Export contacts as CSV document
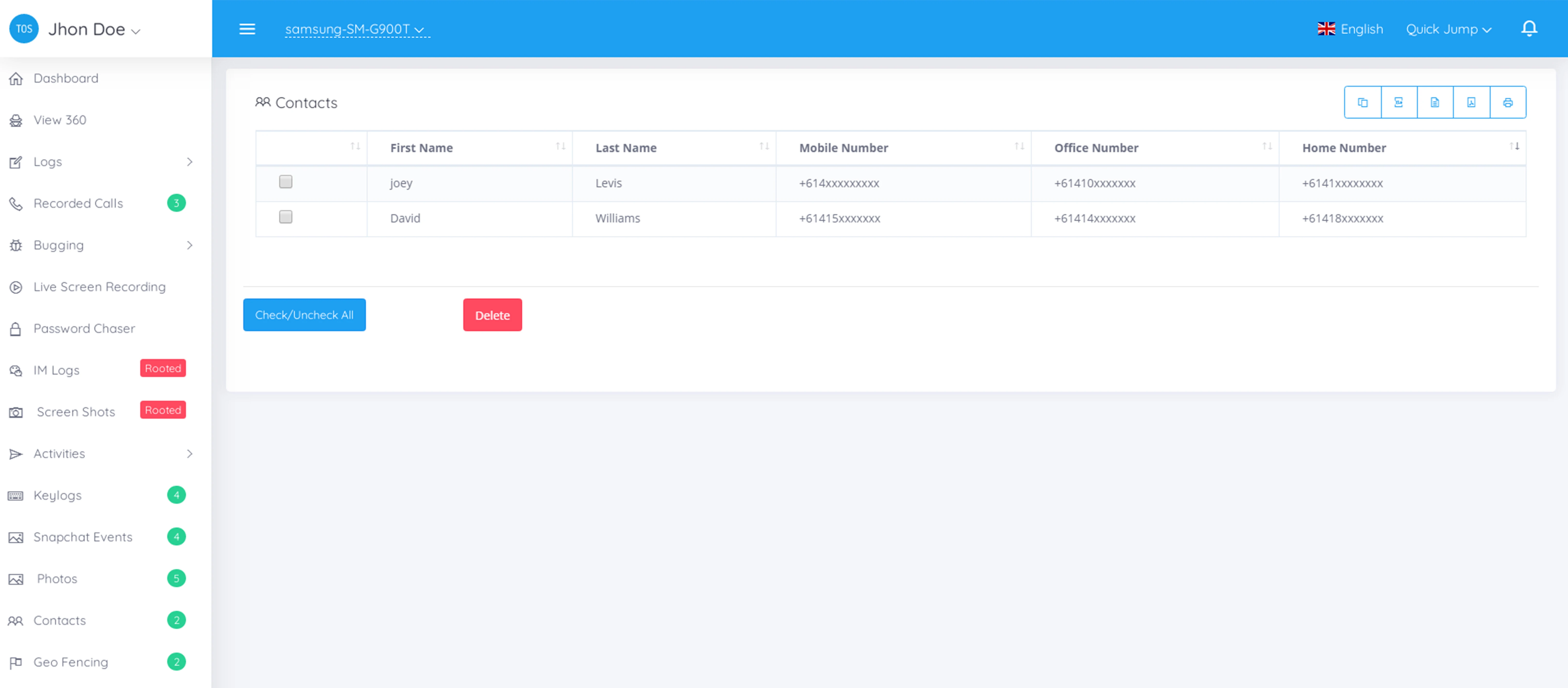Viewport: 1568px width, 688px height. 1435,102
